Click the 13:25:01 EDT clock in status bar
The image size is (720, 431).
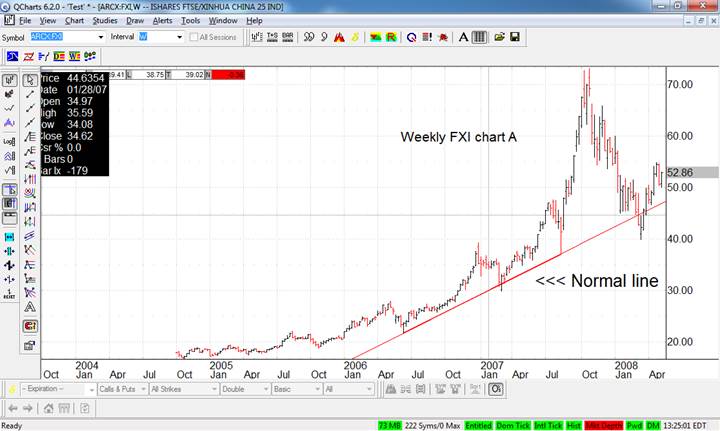[x=685, y=425]
